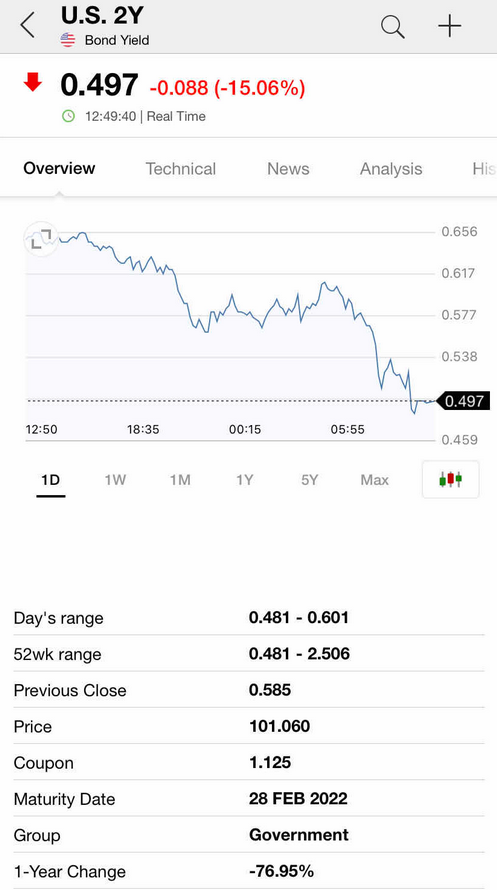The image size is (497, 891).
Task: Tap the Previous Close row
Action: 249,690
